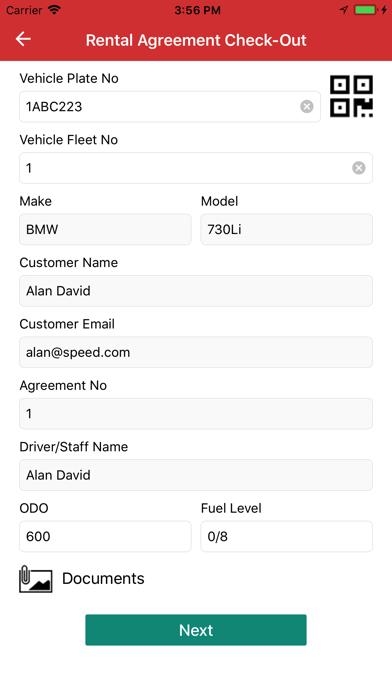Image resolution: width=392 pixels, height=696 pixels.
Task: Open the QR code scanner
Action: click(x=351, y=96)
